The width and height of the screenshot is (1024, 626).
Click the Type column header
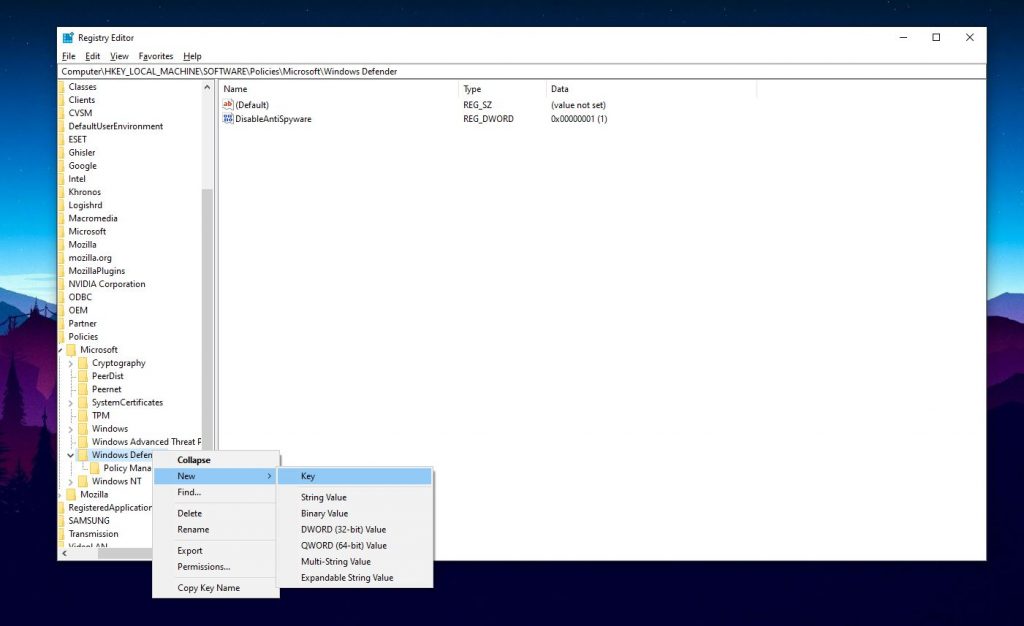pos(502,89)
